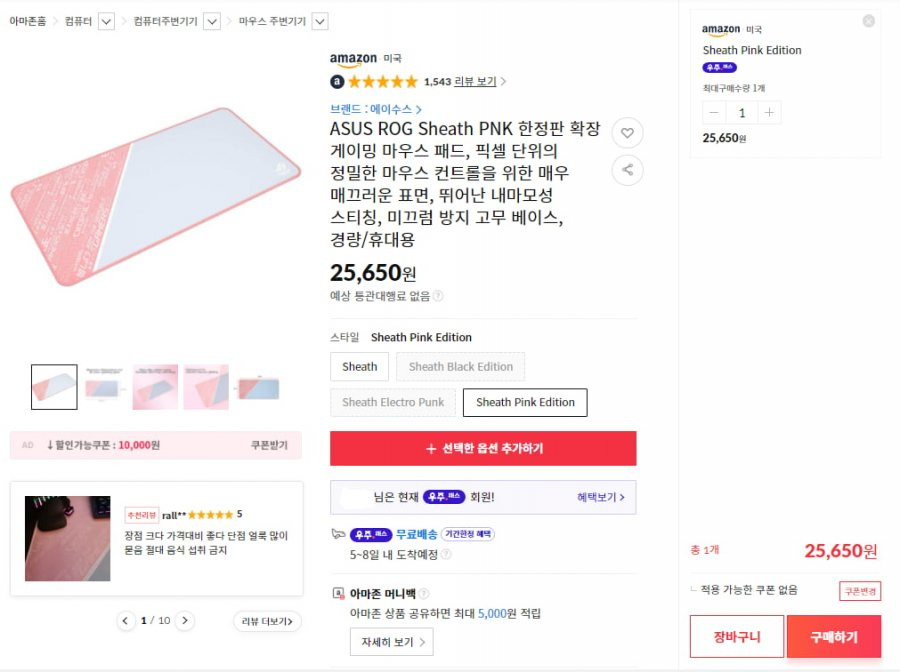Screen dimensions: 900x672
Task: Open Amazon Moneyback info question icon
Action: [424, 593]
